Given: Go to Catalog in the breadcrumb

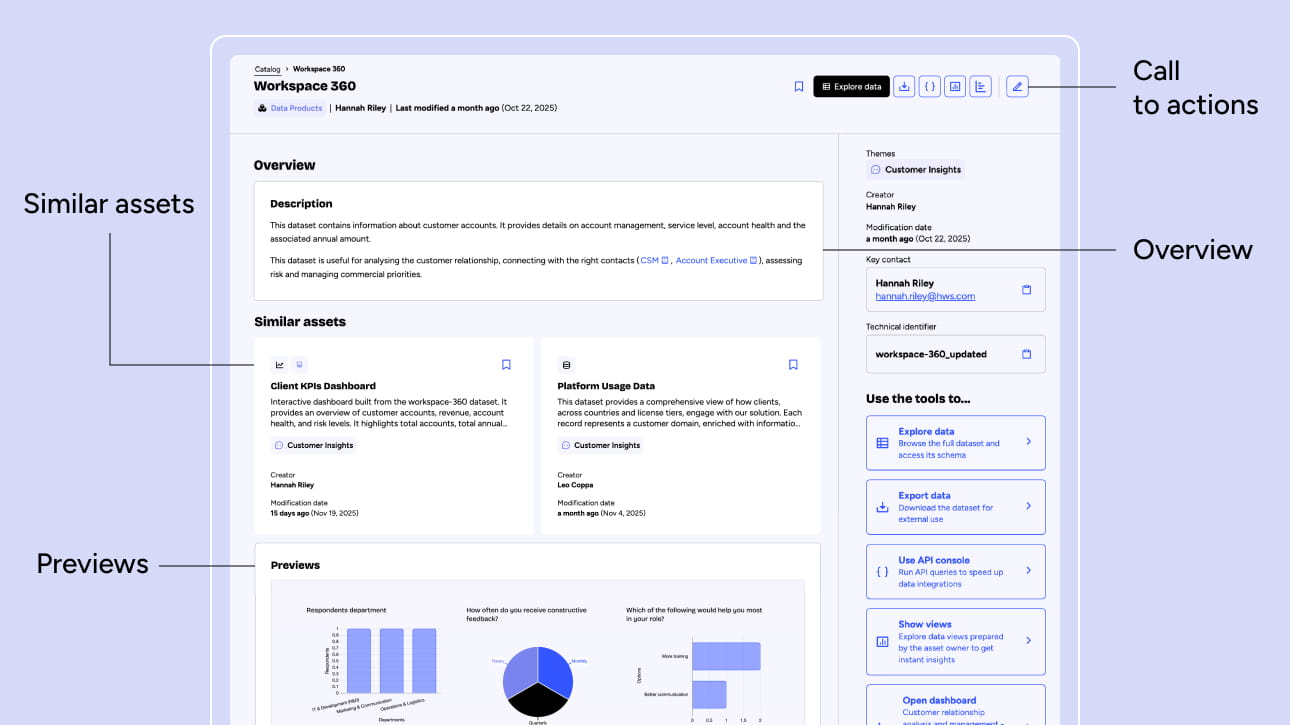Looking at the screenshot, I should 267,69.
